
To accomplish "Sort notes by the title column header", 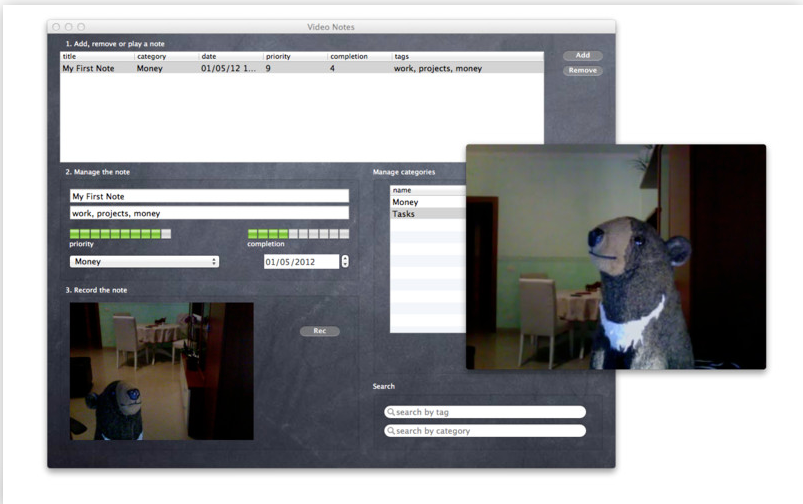I will pyautogui.click(x=97, y=56).
